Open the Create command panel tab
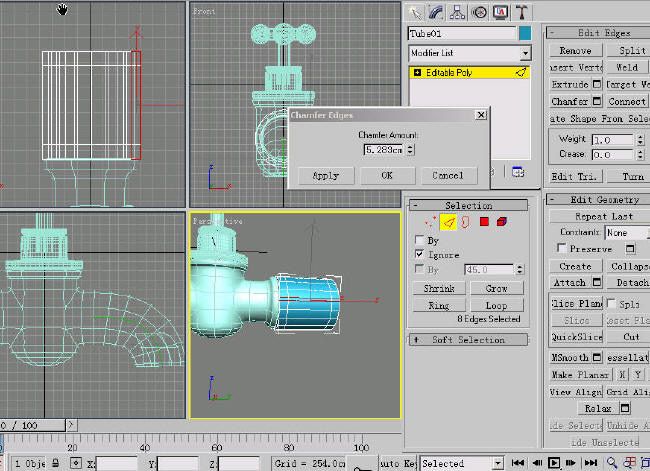650x471 pixels. coord(415,12)
